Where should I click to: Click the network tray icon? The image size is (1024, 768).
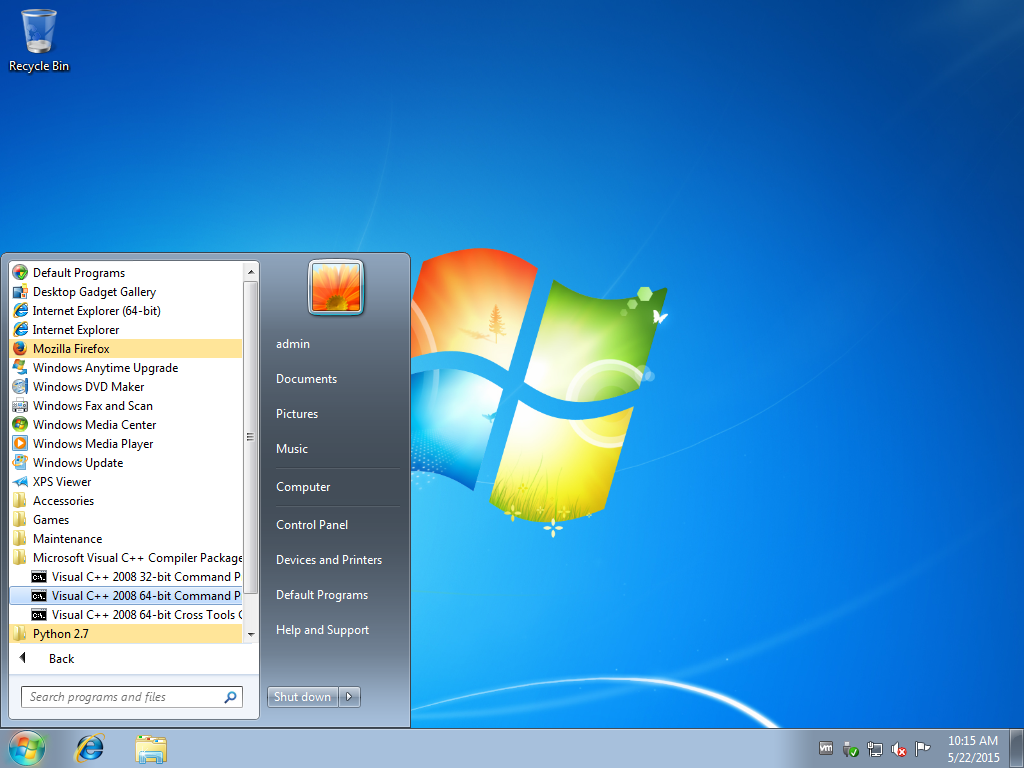874,749
